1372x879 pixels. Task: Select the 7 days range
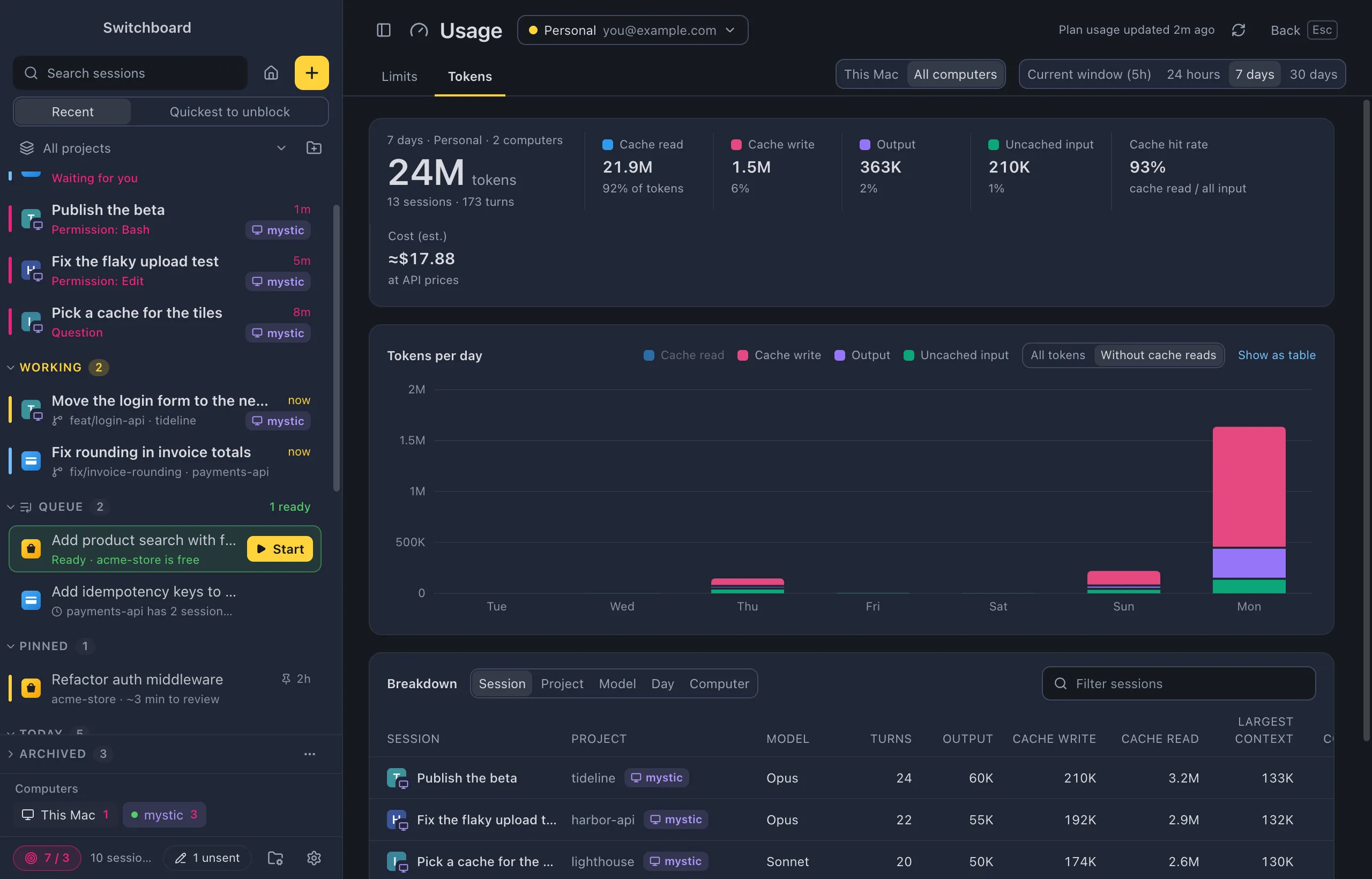pos(1255,74)
